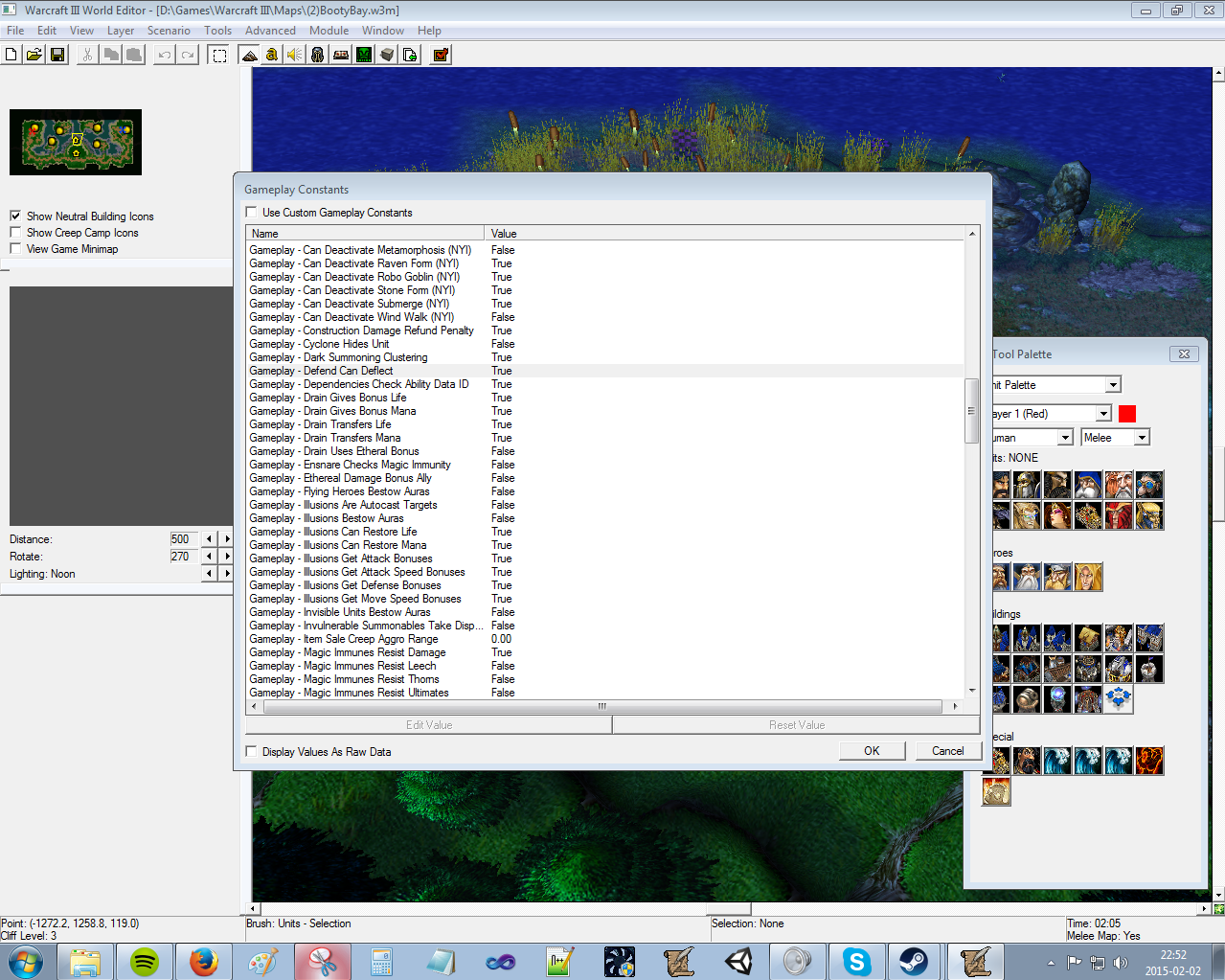Screen dimensions: 1225x980
Task: Select the orange fire special unit icon
Action: click(1149, 761)
